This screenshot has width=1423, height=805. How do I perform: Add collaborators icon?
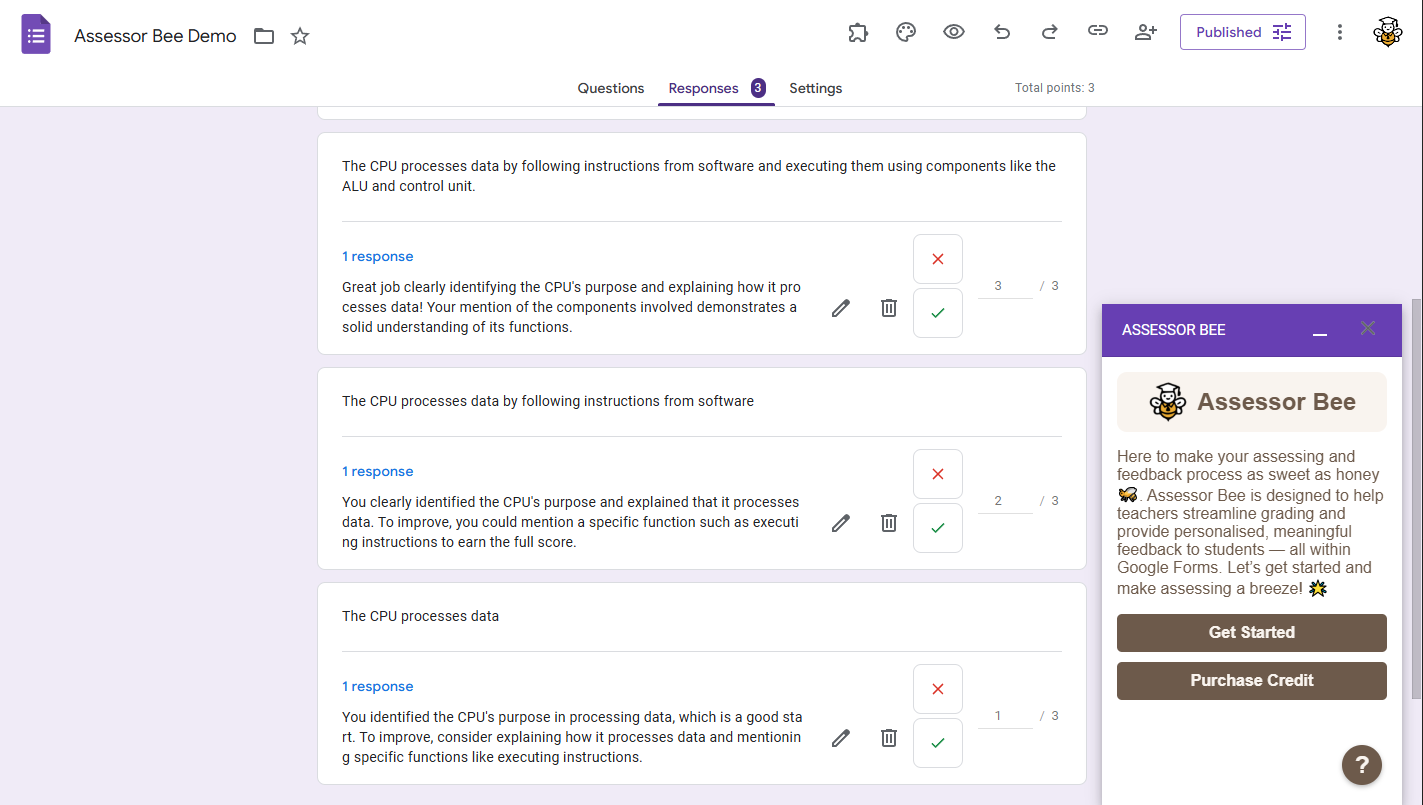point(1146,32)
